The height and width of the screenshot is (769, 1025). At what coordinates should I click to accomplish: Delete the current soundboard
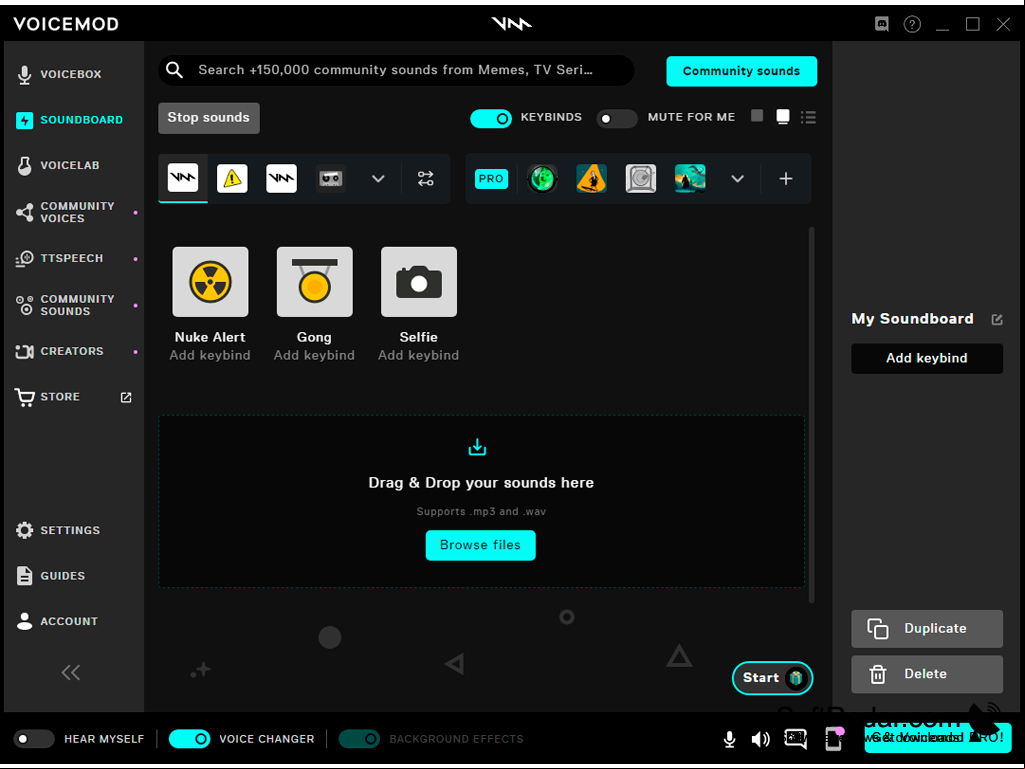[x=927, y=674]
